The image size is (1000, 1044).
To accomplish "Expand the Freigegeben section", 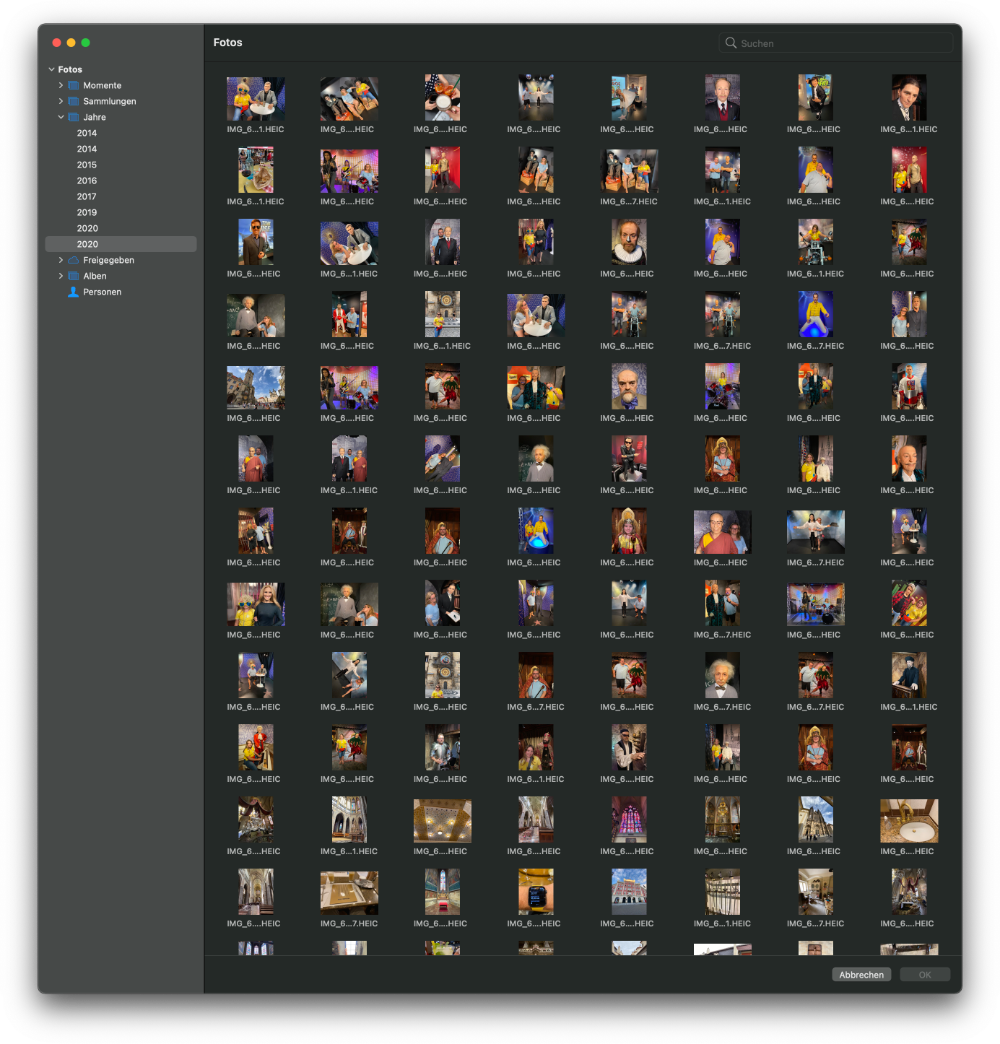I will (x=60, y=261).
